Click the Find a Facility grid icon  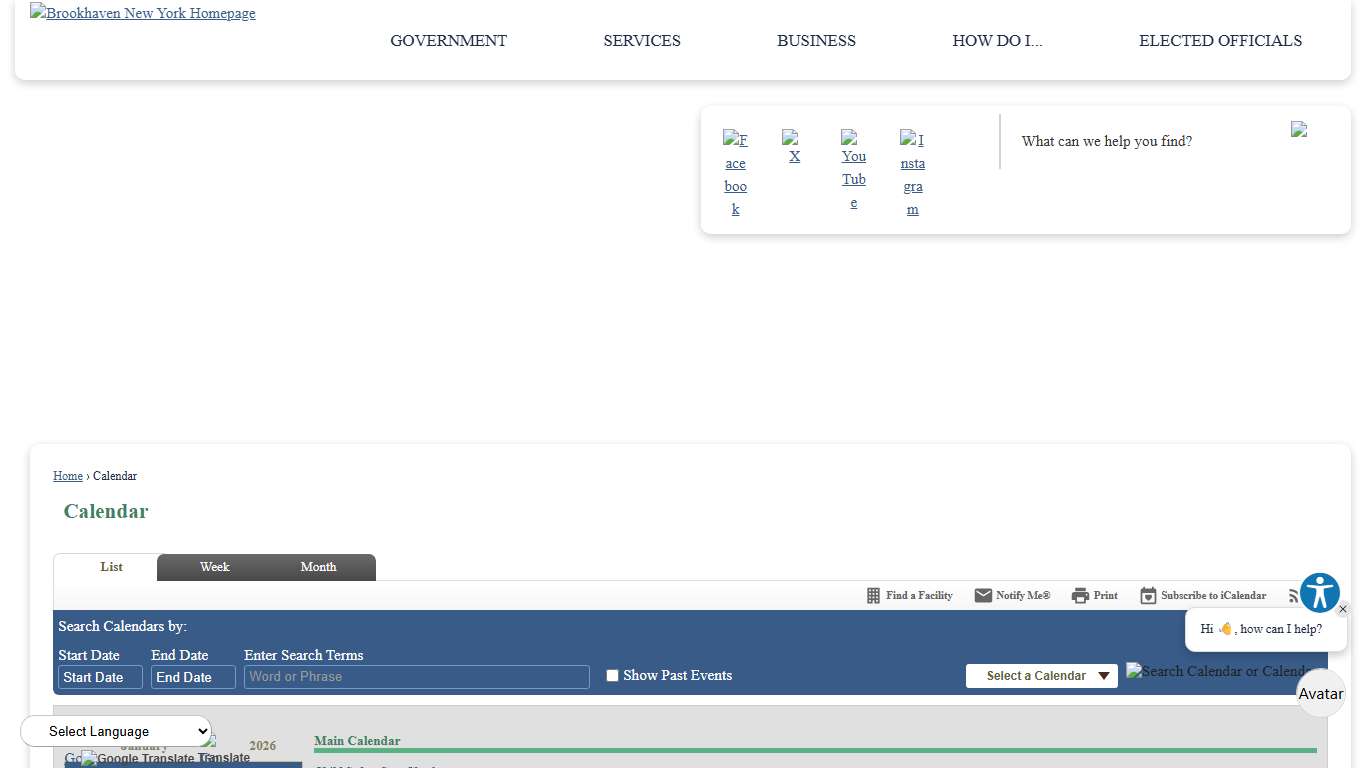coord(873,596)
